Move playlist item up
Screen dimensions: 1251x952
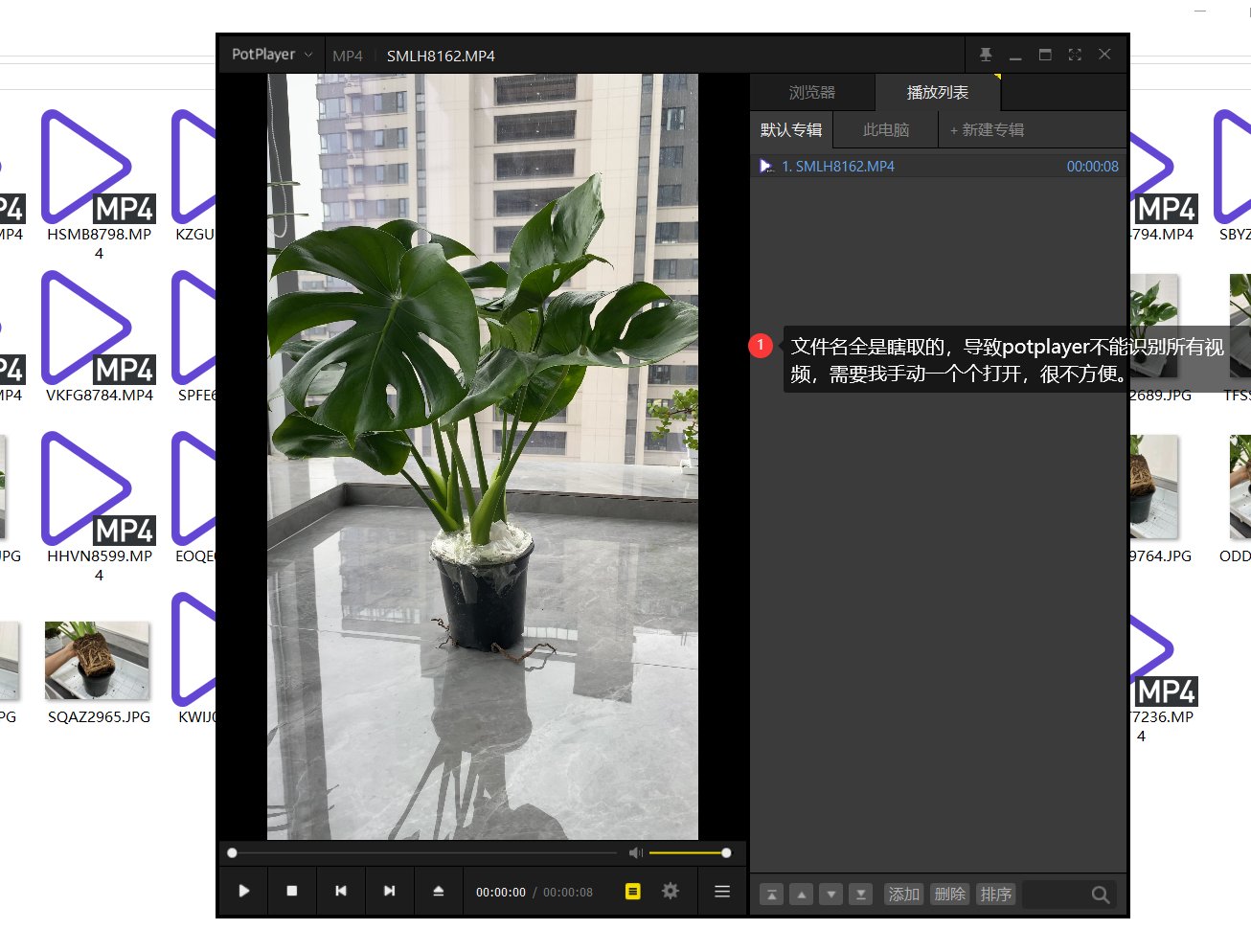pos(802,895)
